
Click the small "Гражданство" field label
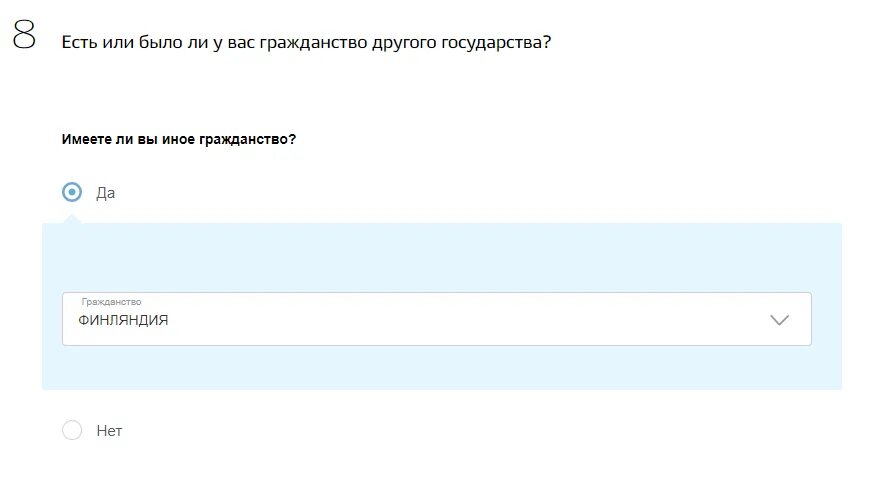pyautogui.click(x=111, y=301)
